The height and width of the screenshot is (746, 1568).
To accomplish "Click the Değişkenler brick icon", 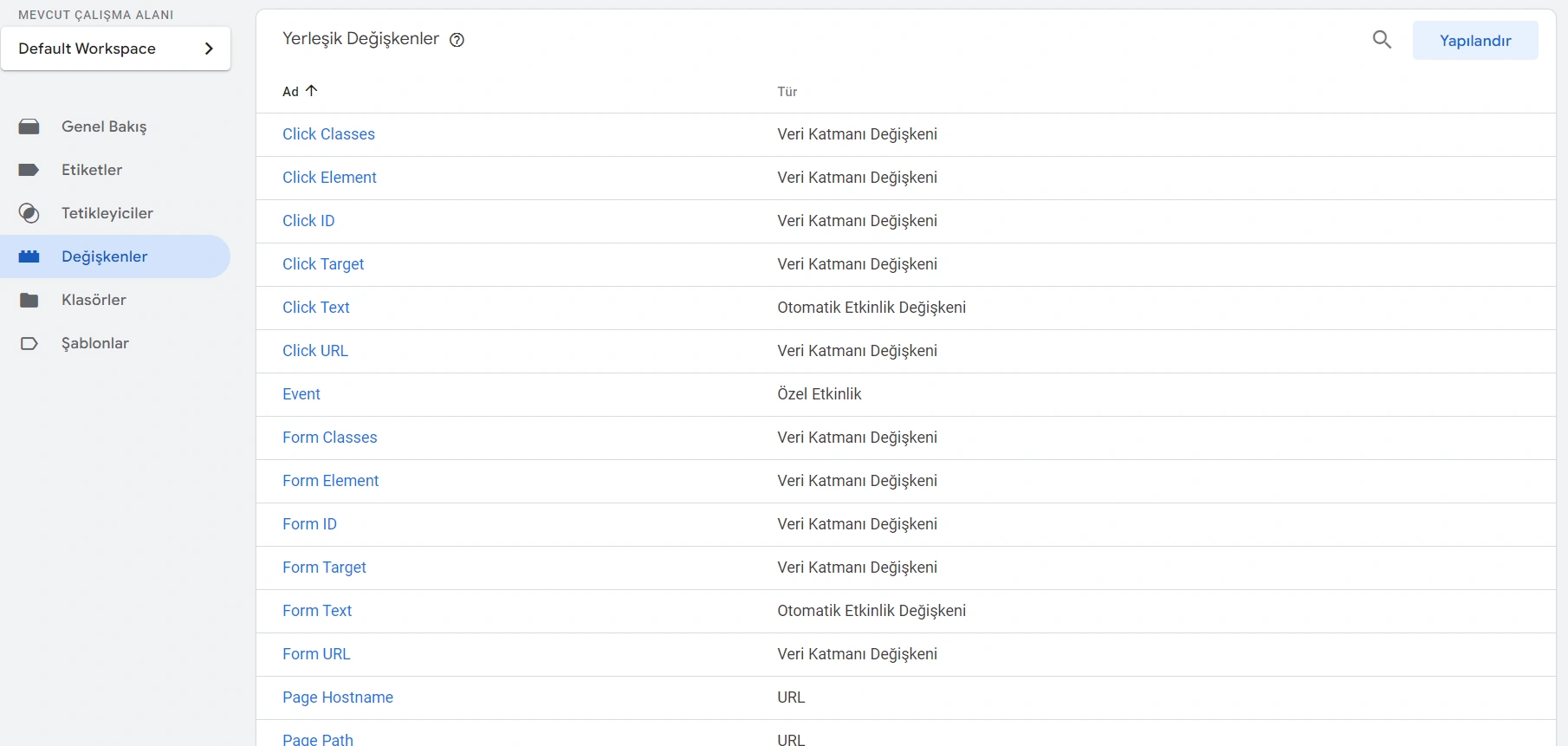I will click(x=29, y=256).
